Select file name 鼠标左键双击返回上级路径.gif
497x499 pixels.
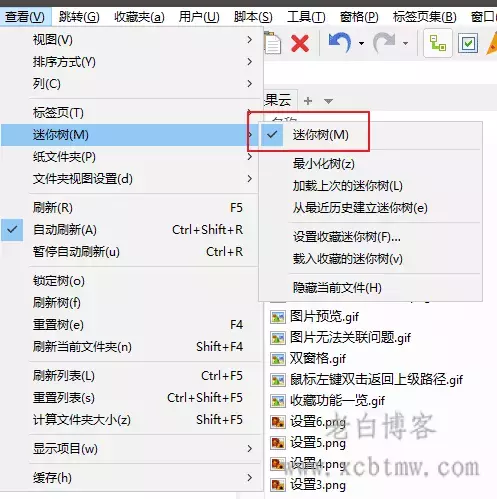point(376,380)
